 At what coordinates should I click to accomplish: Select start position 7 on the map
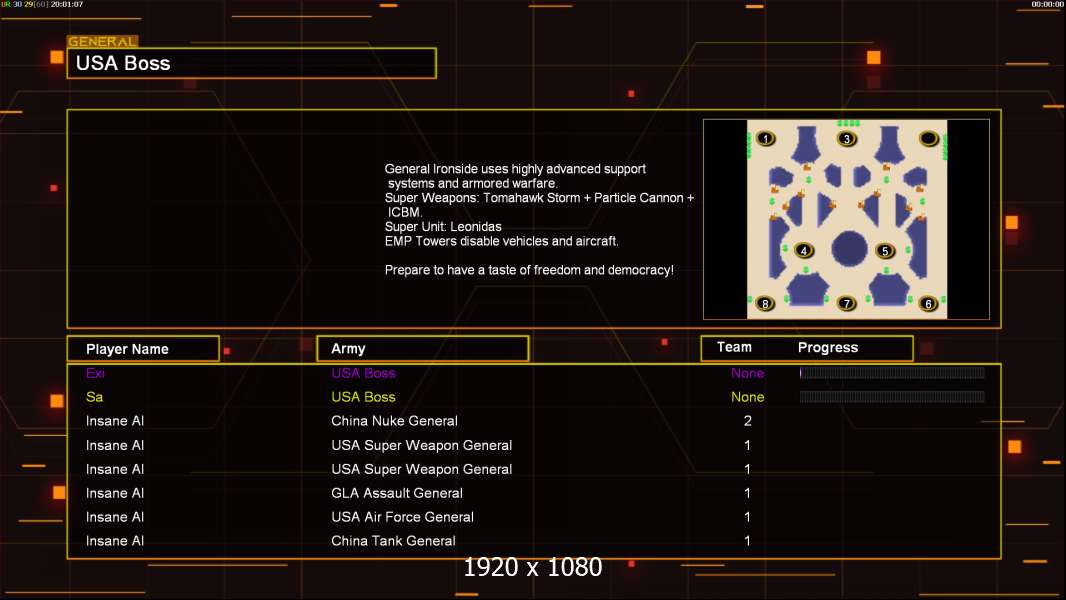pyautogui.click(x=846, y=303)
